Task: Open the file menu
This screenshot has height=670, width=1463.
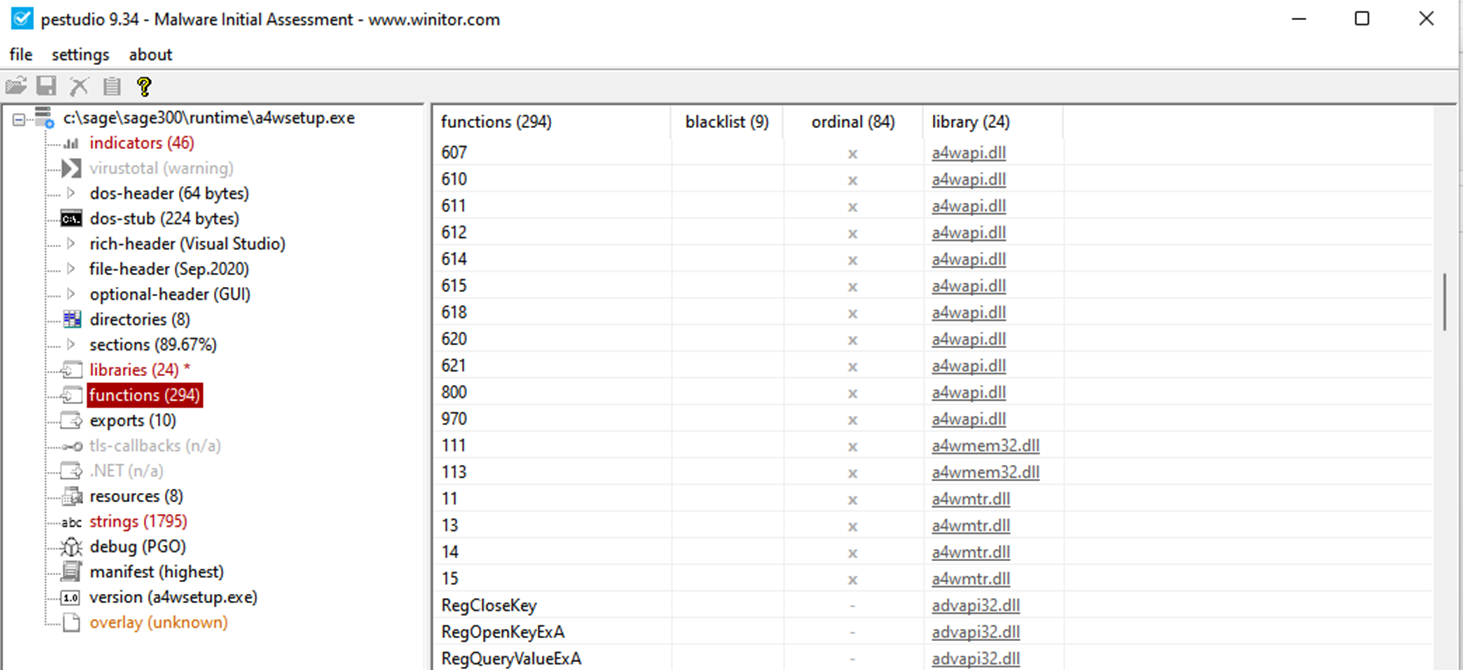Action: 21,55
